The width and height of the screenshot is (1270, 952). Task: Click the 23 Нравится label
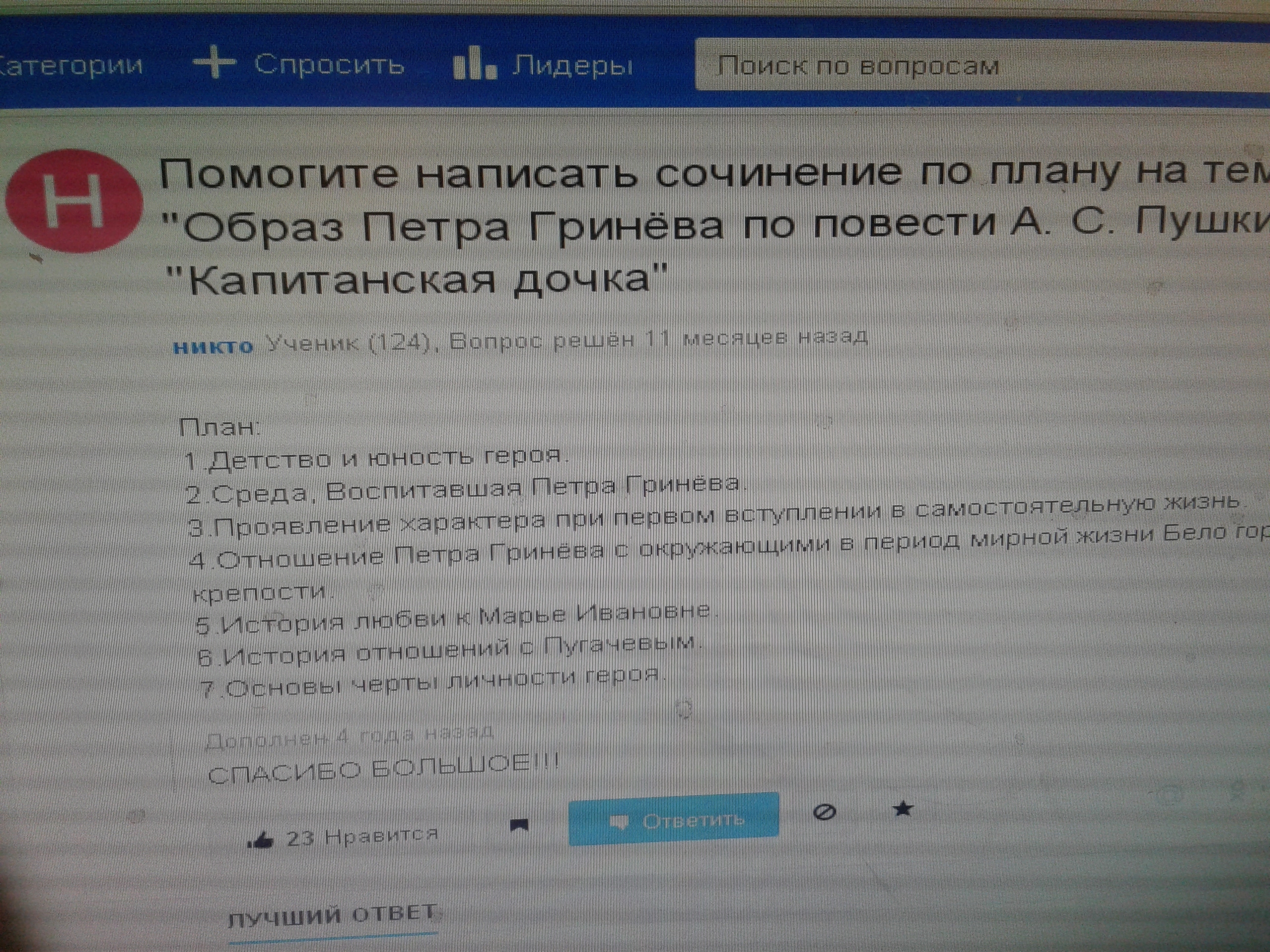click(362, 837)
